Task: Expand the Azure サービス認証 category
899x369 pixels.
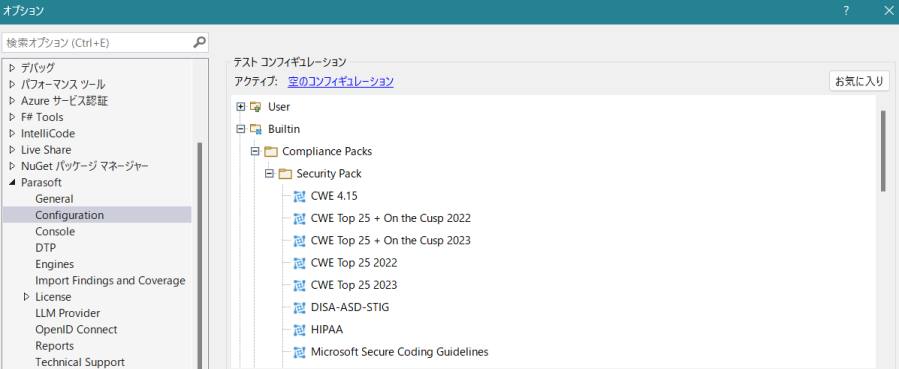Action: pos(13,101)
